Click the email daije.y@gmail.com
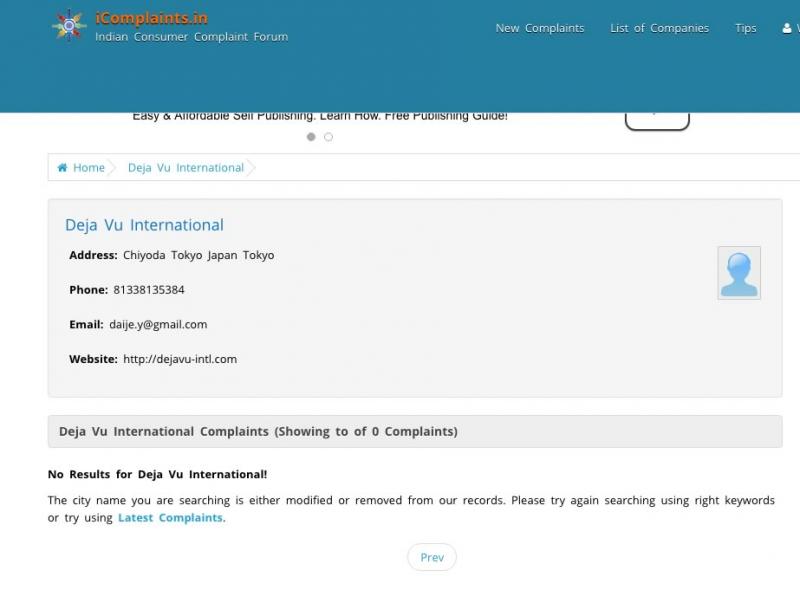Viewport: 800px width, 616px height. pyautogui.click(x=158, y=325)
